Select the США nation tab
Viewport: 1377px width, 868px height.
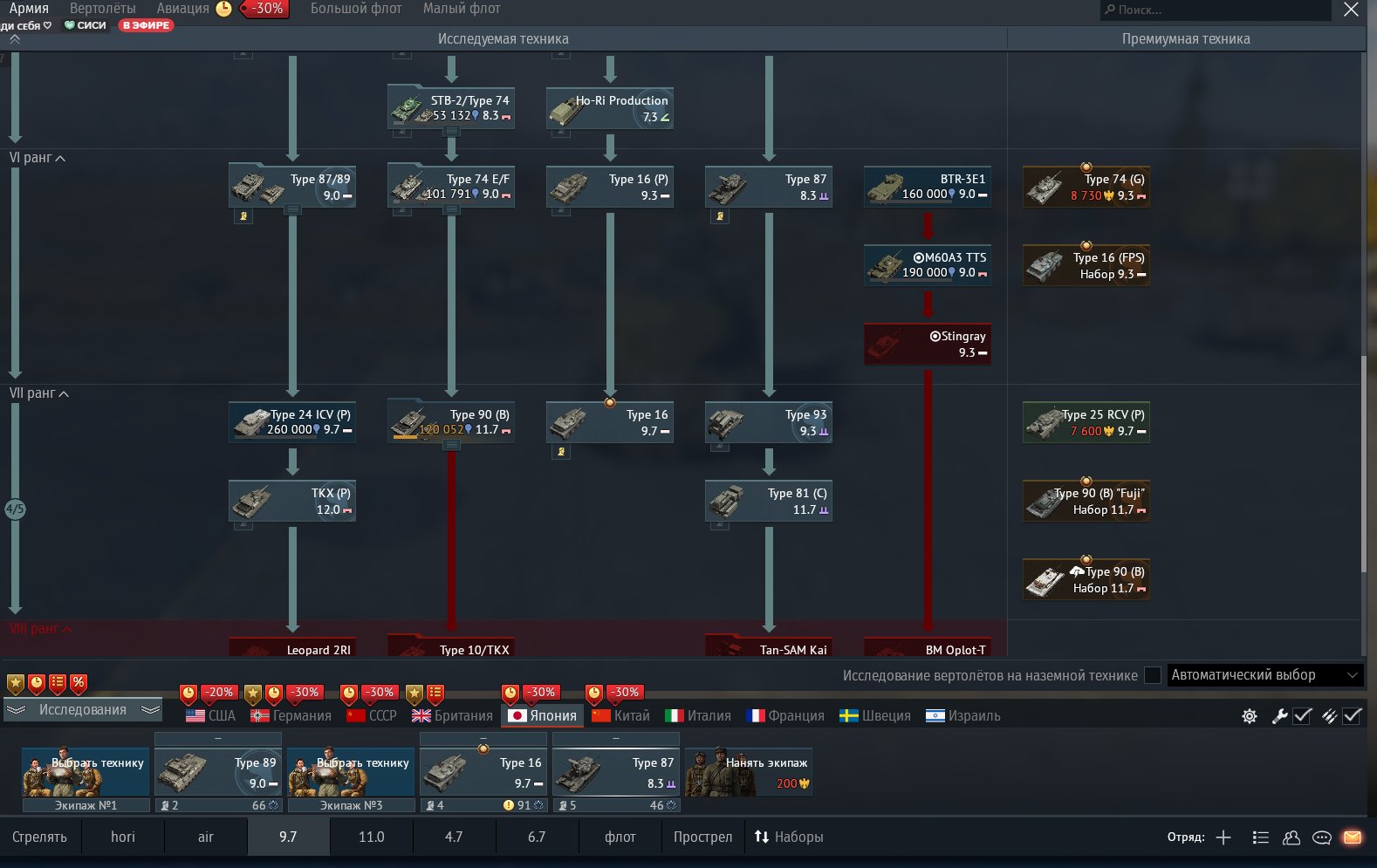pos(210,716)
